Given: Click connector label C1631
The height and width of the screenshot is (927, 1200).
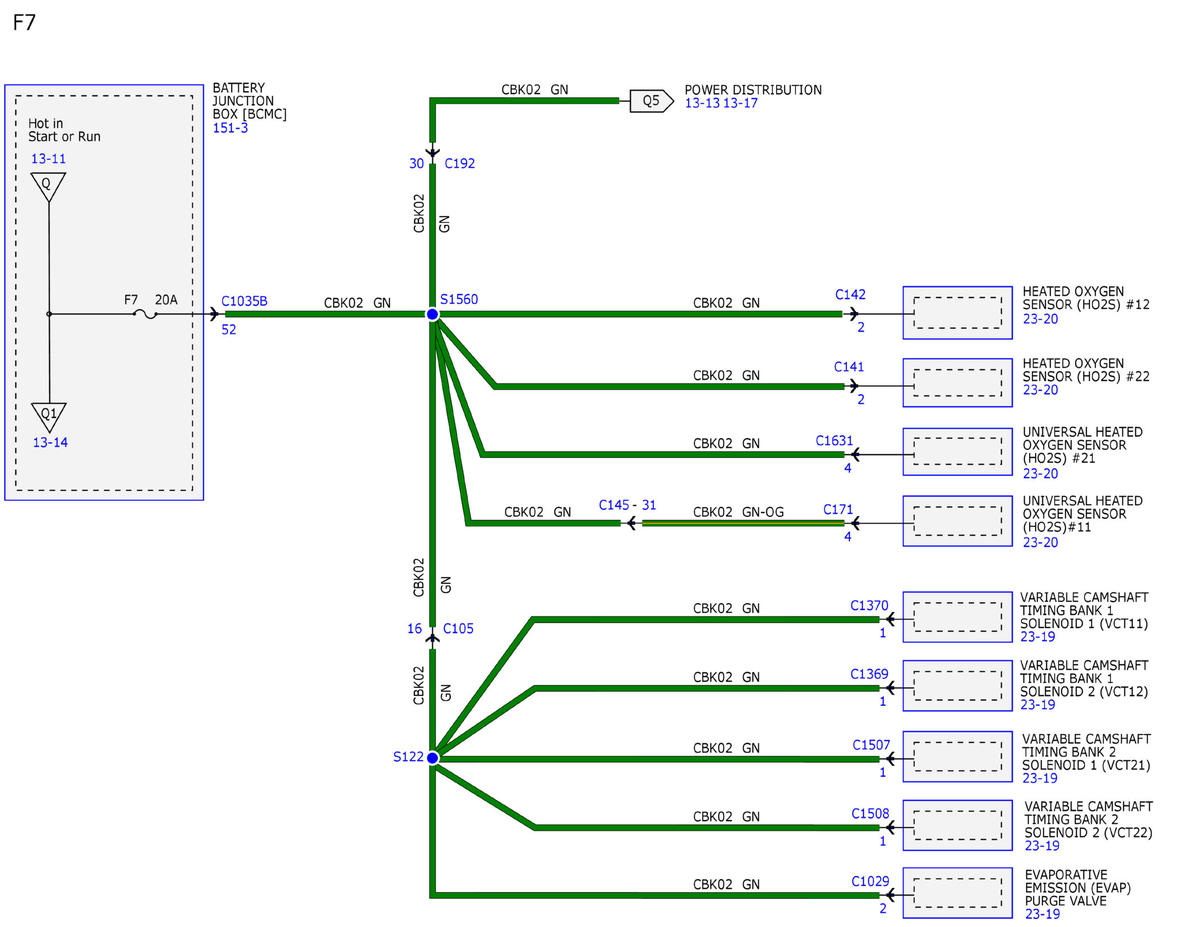Looking at the screenshot, I should (x=834, y=440).
